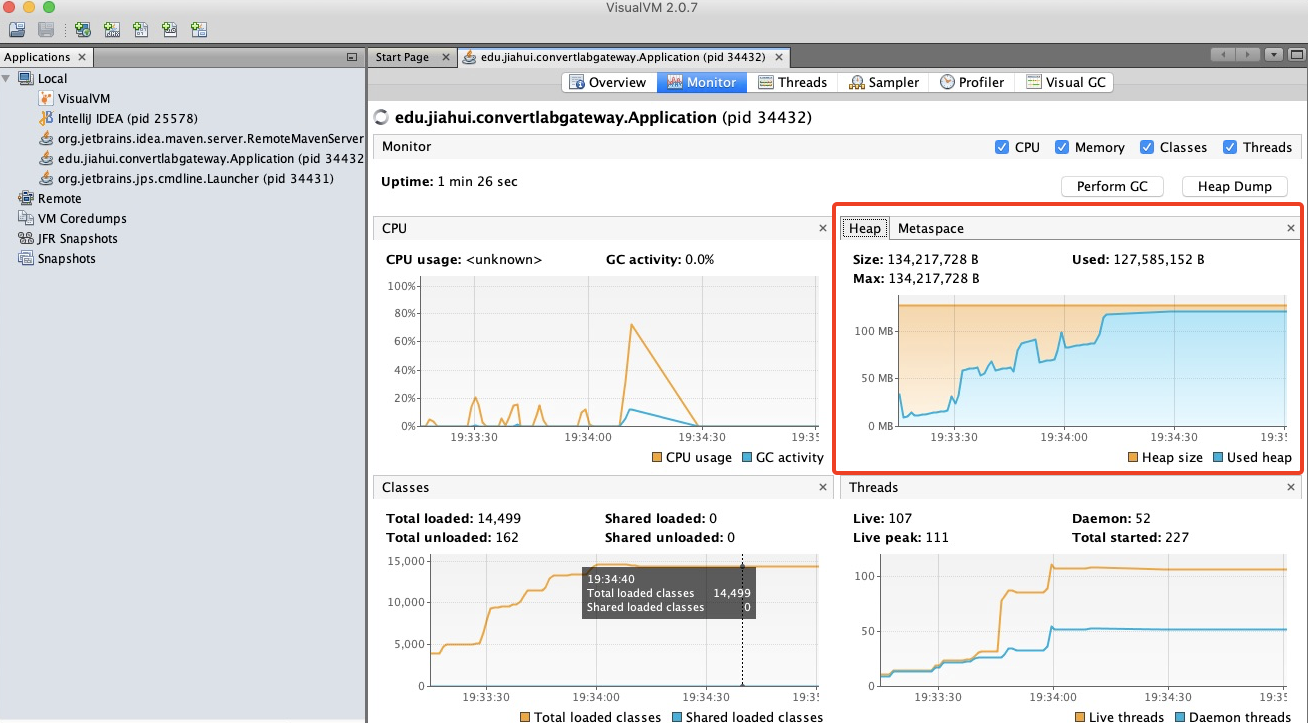This screenshot has height=723, width=1308.
Task: Close the Threads graph panel
Action: pyautogui.click(x=1290, y=488)
